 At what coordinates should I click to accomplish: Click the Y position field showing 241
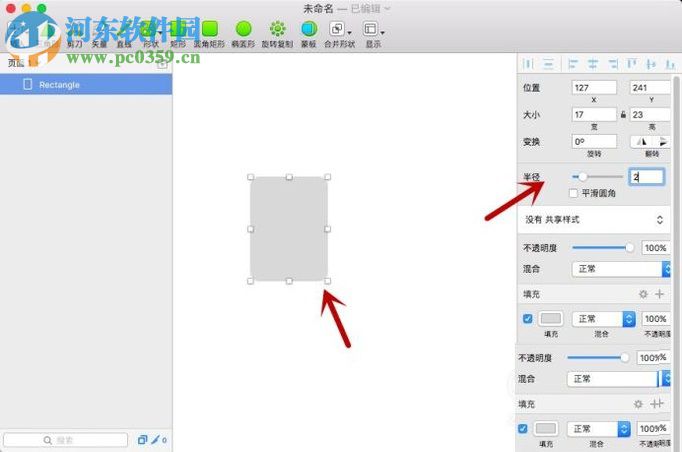tap(651, 87)
